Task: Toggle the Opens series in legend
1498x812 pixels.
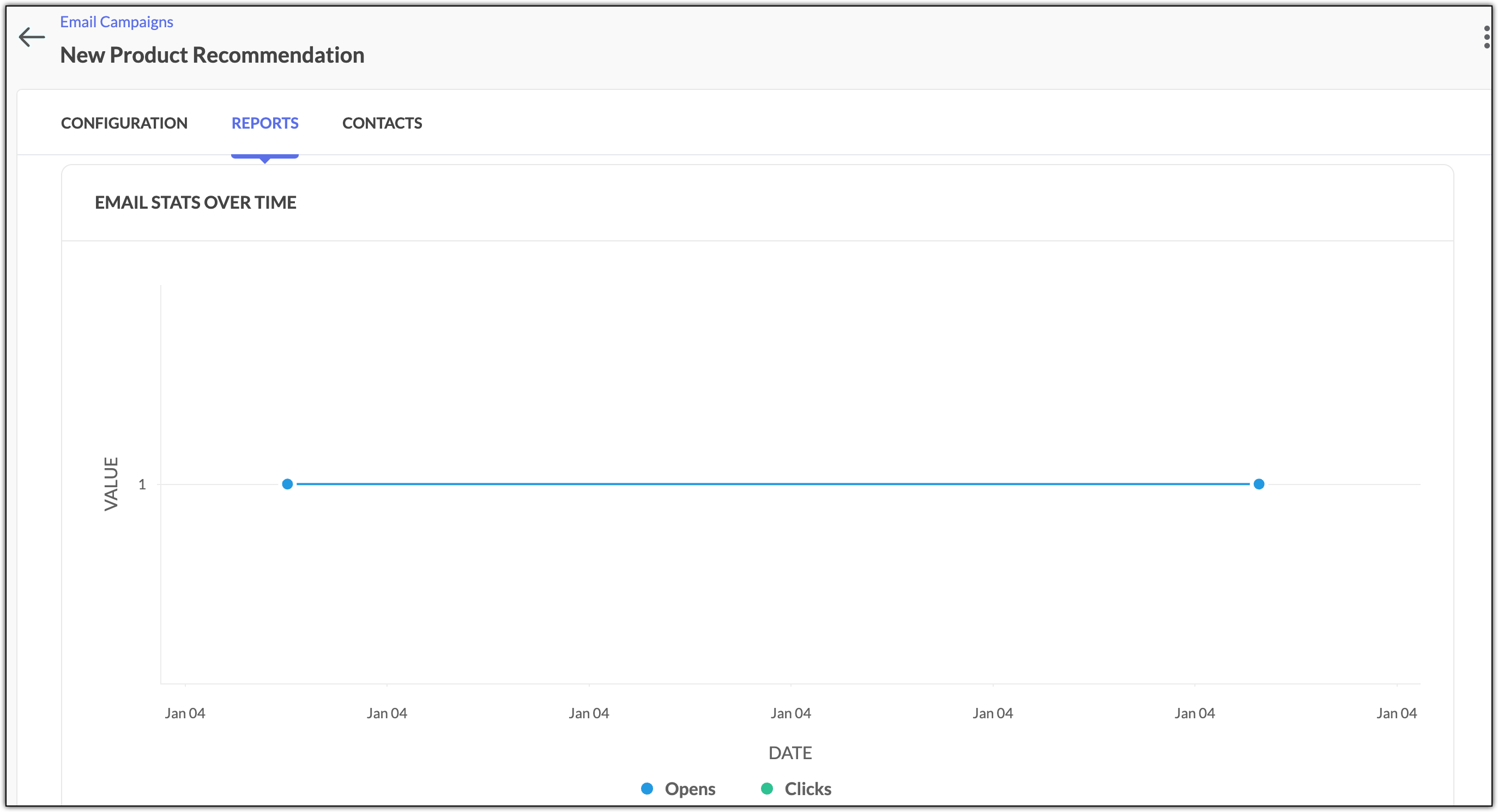Action: pyautogui.click(x=678, y=789)
